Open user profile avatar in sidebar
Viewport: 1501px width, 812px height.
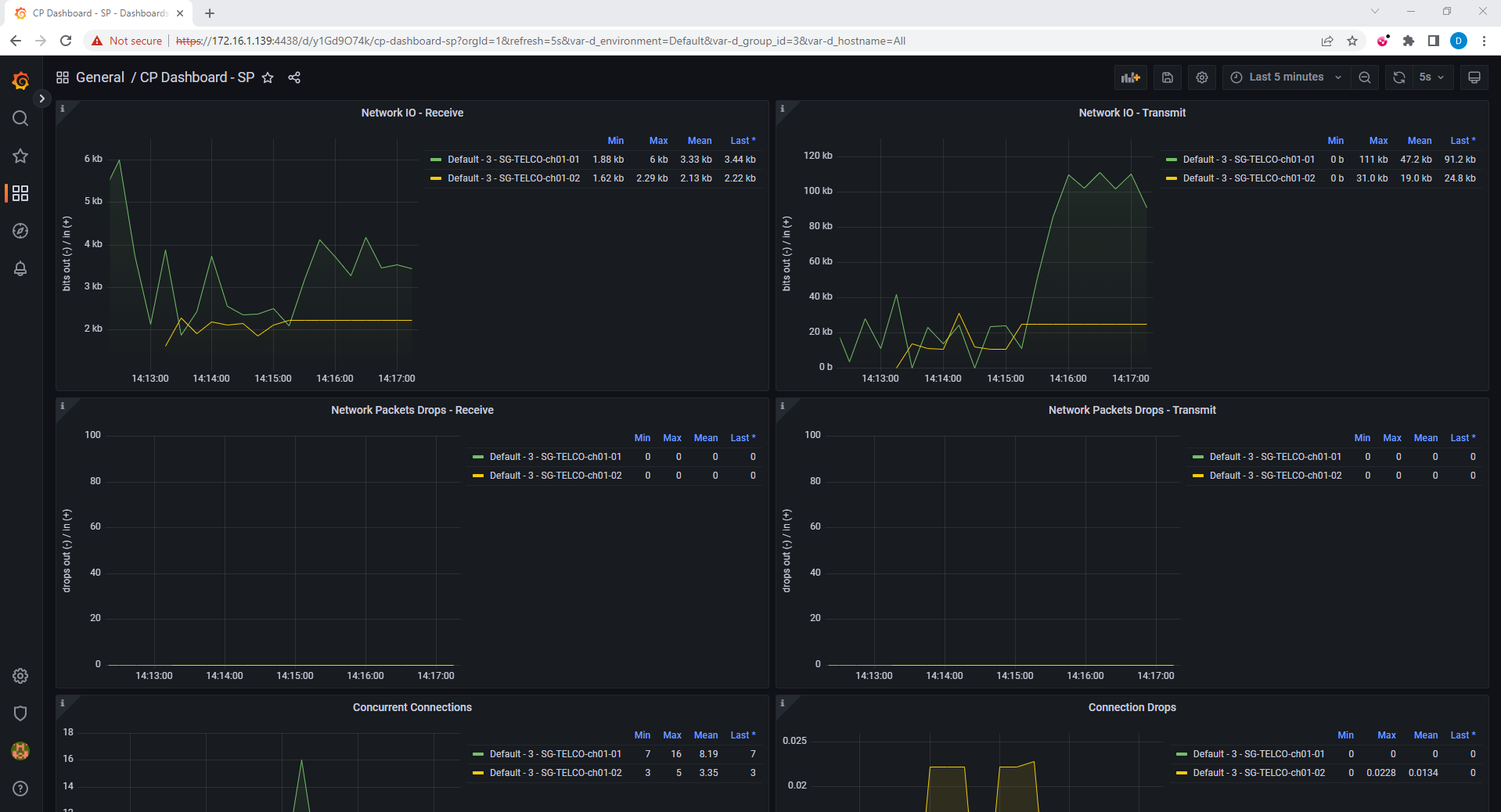(x=20, y=751)
